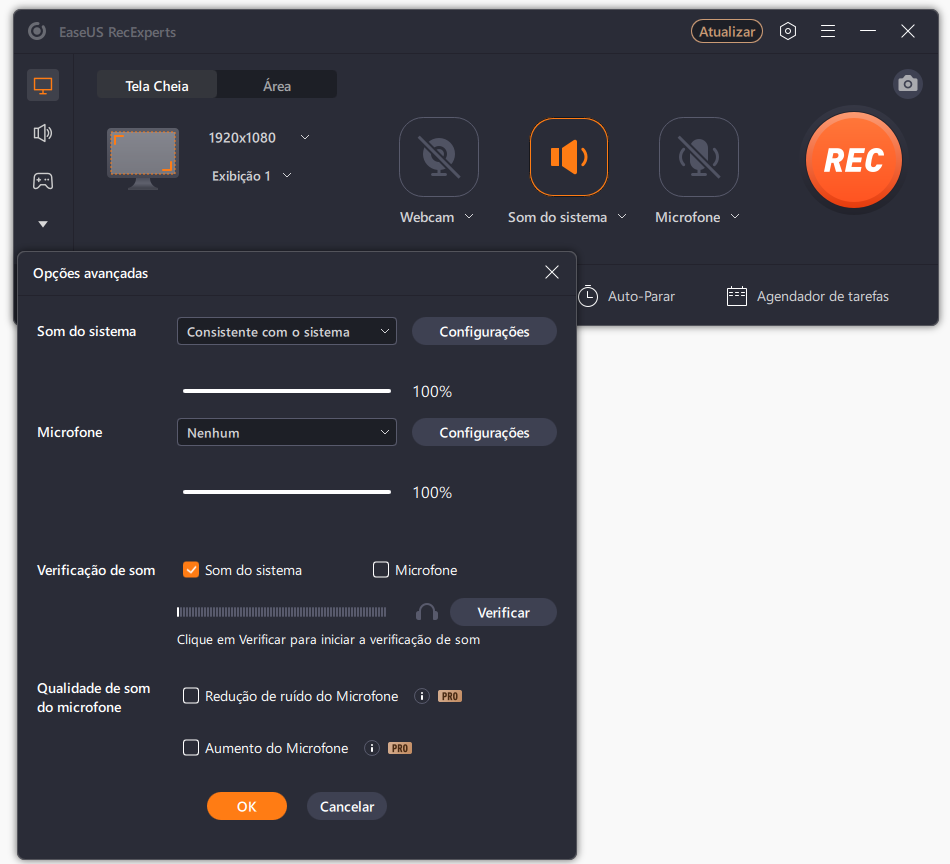Open the Consistente com o sistema dropdown
This screenshot has height=864, width=950.
point(287,331)
